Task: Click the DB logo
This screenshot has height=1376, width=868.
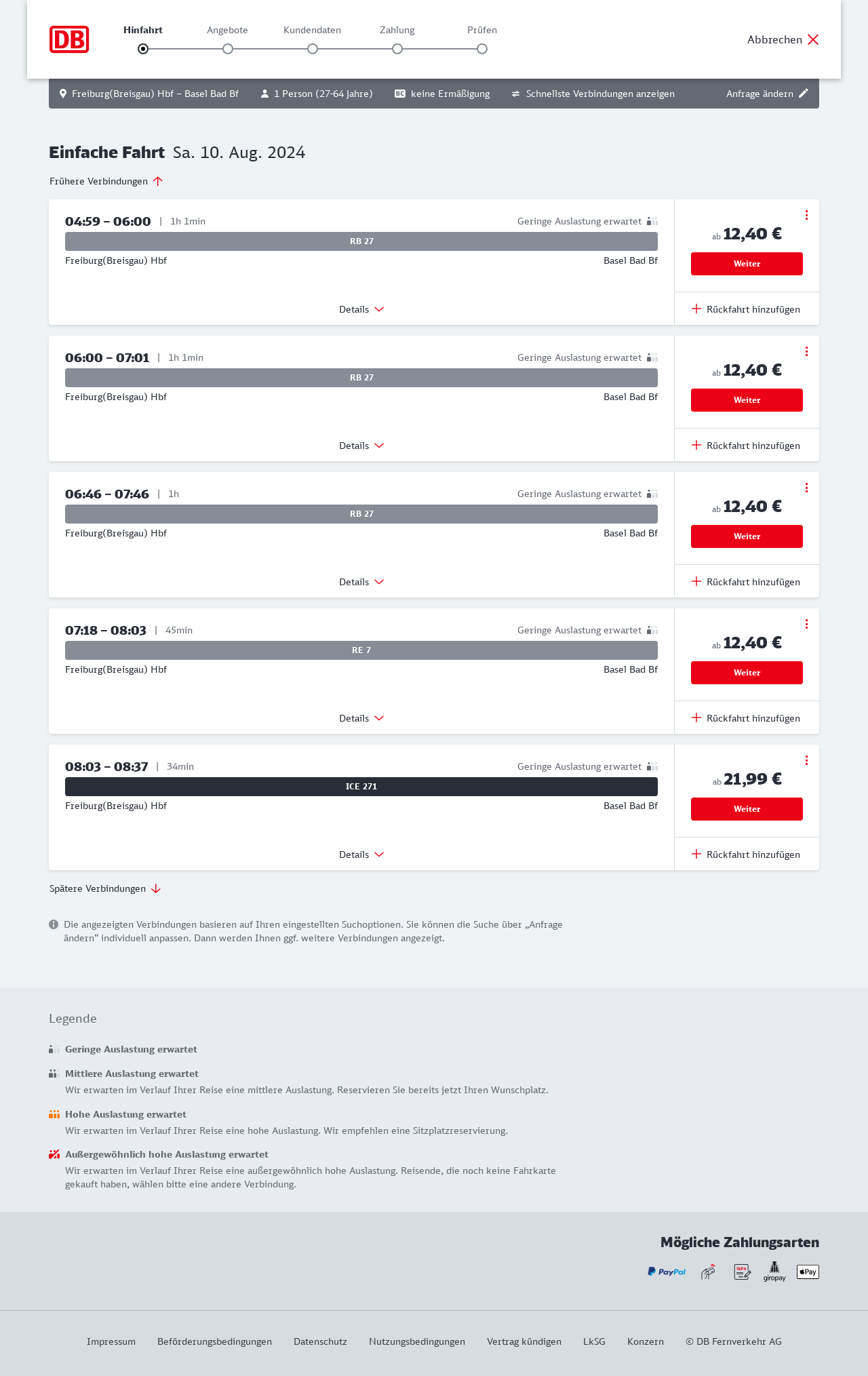Action: (x=69, y=39)
